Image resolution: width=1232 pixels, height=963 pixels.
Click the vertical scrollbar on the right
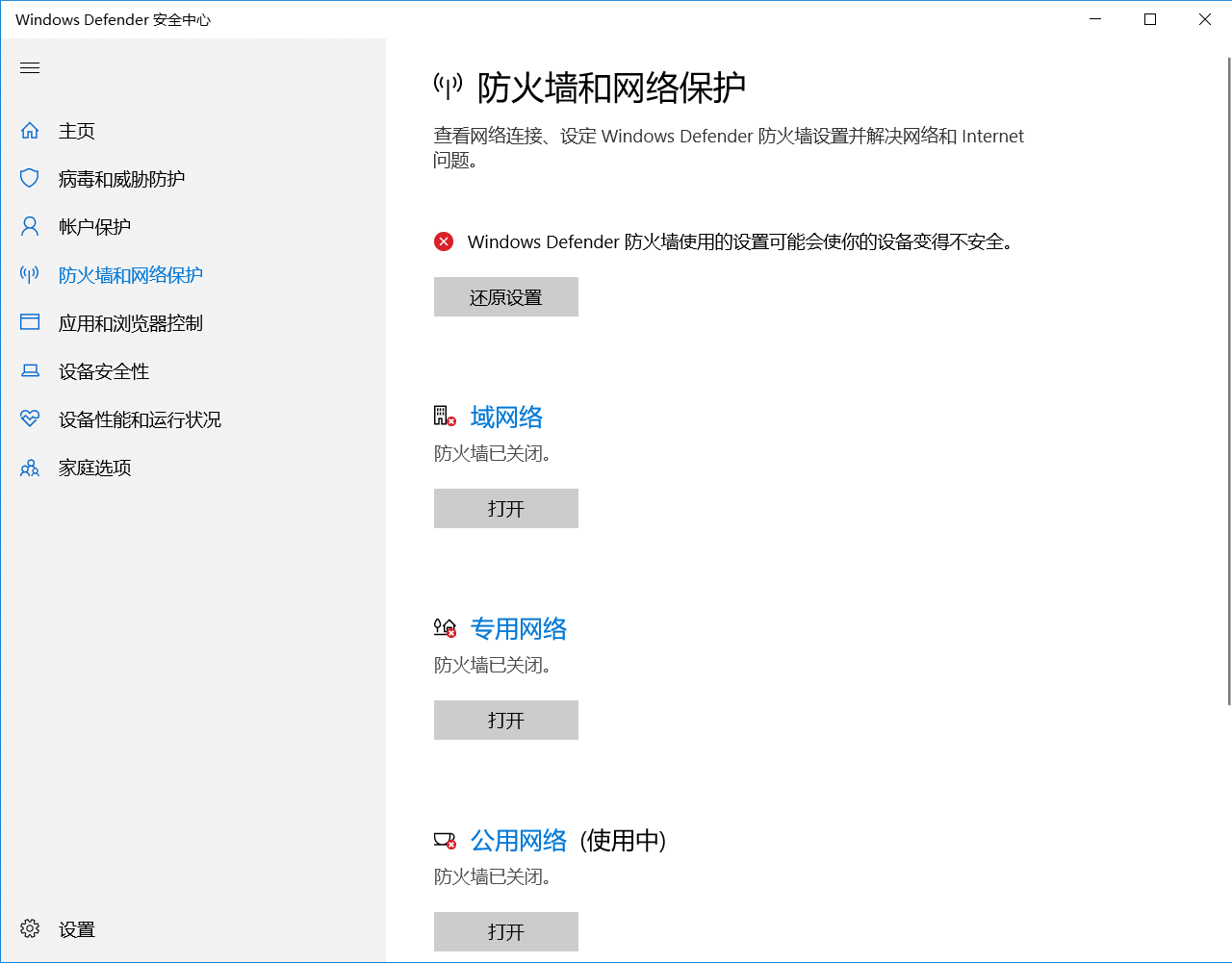pos(1228,381)
